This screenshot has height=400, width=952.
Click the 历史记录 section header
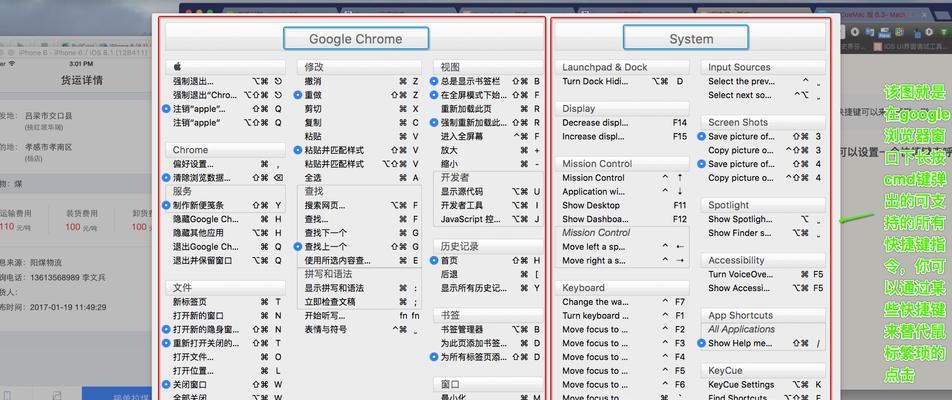coord(488,246)
